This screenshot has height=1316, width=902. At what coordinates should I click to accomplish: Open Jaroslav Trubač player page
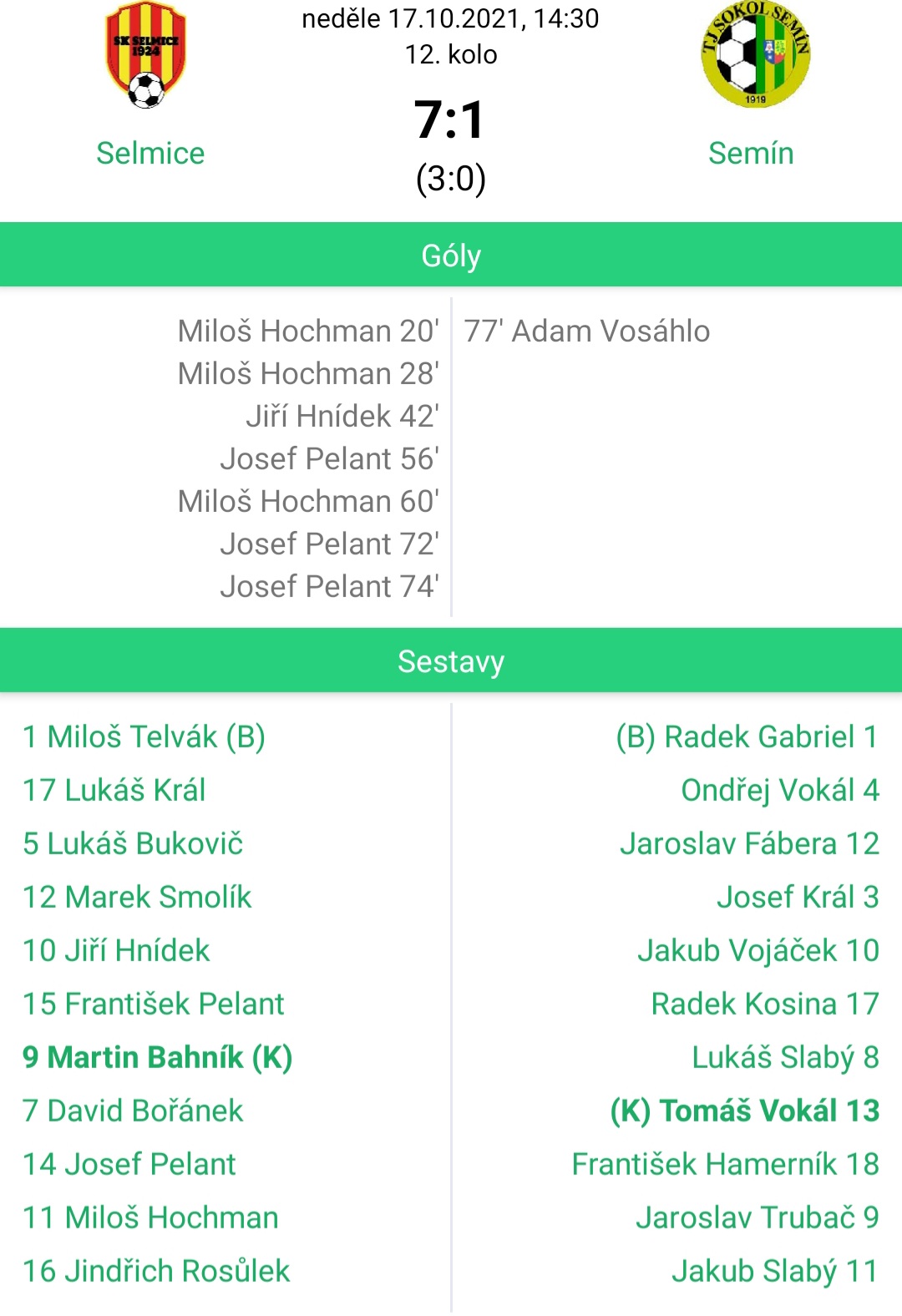[x=758, y=1217]
